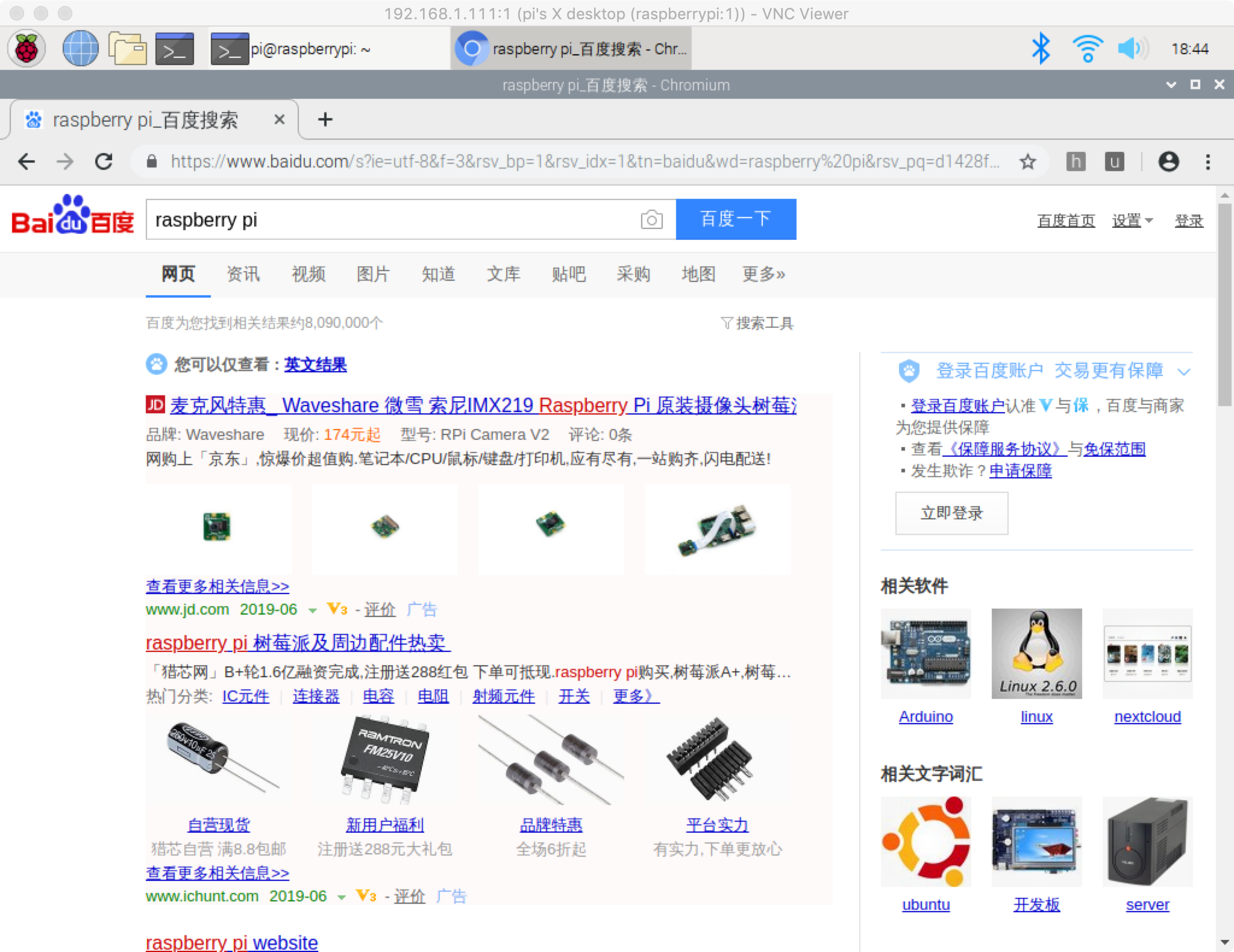Open the WiFi network tray icon
The image size is (1234, 952).
pos(1087,48)
